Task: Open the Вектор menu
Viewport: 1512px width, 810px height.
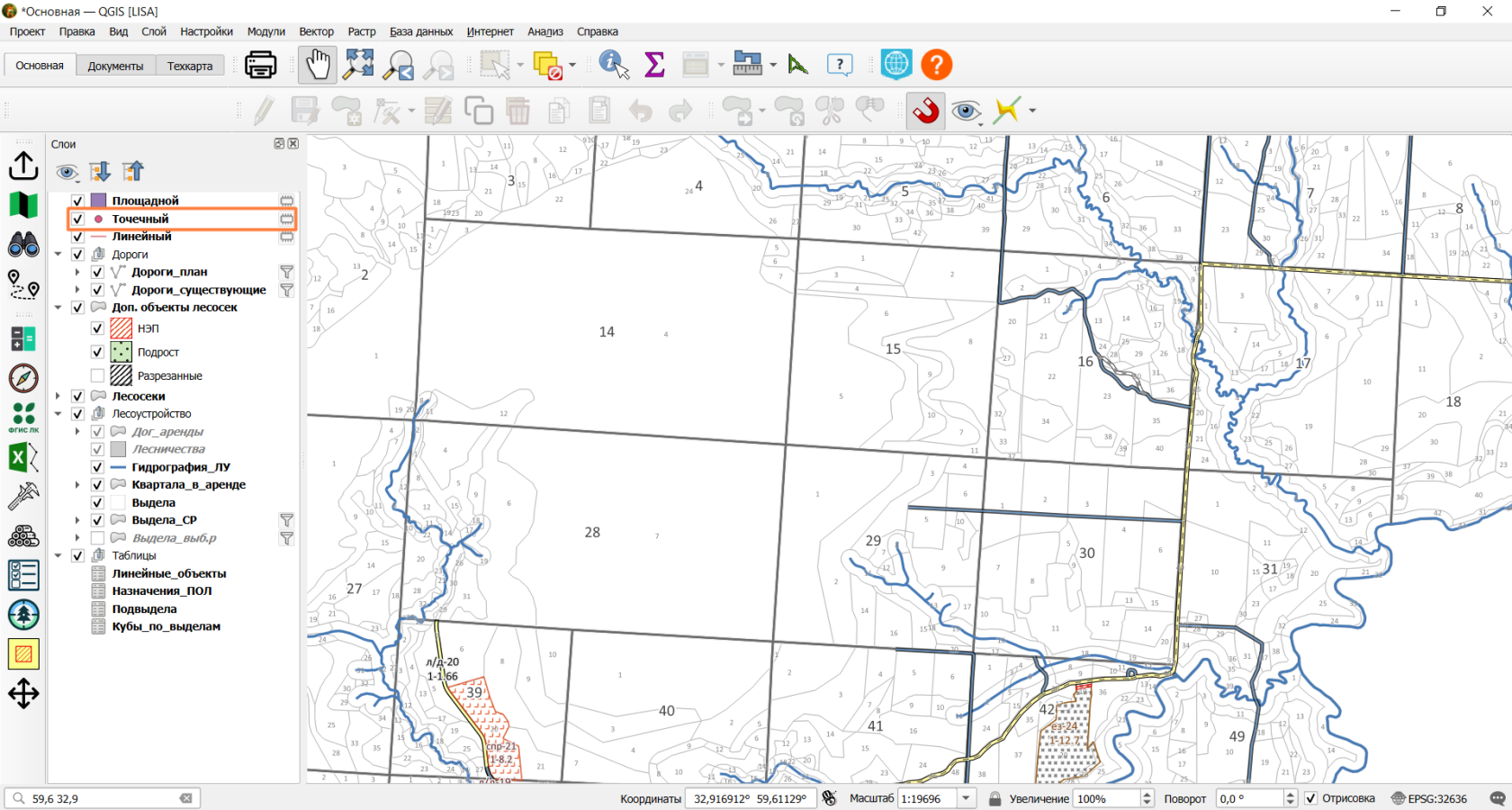Action: 316,31
